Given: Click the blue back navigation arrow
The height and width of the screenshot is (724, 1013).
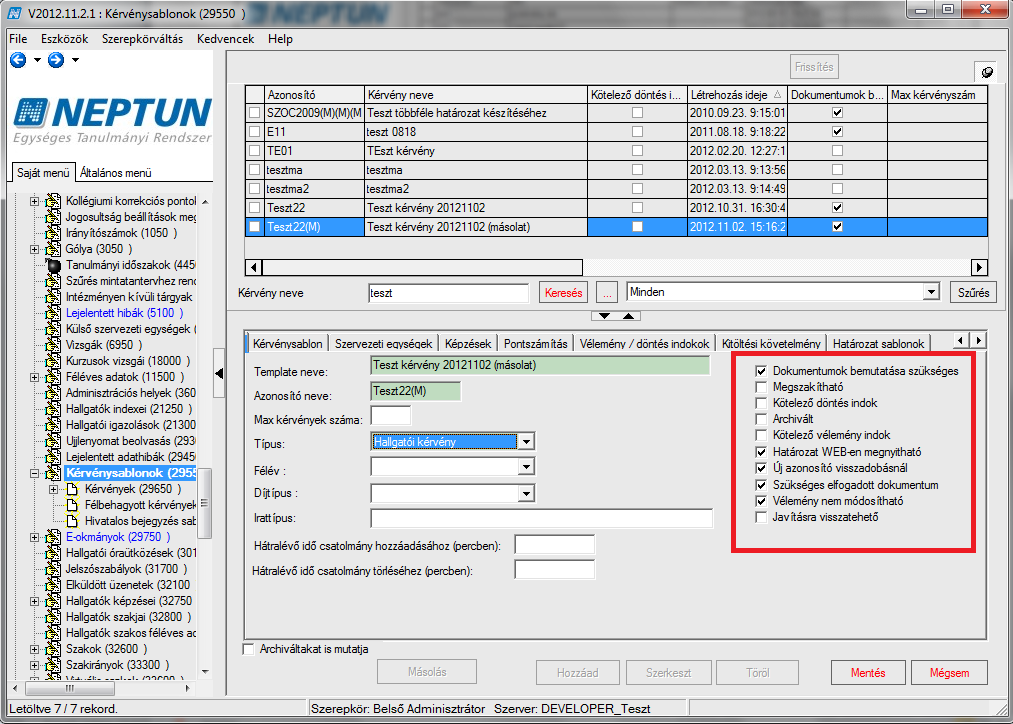Looking at the screenshot, I should pos(18,60).
